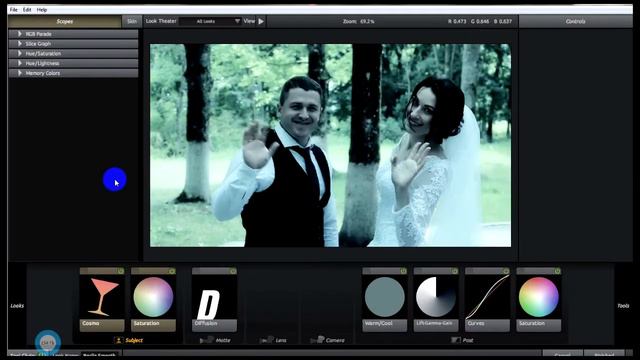Toggle power on the Curves tool
The width and height of the screenshot is (640, 360).
506,271
